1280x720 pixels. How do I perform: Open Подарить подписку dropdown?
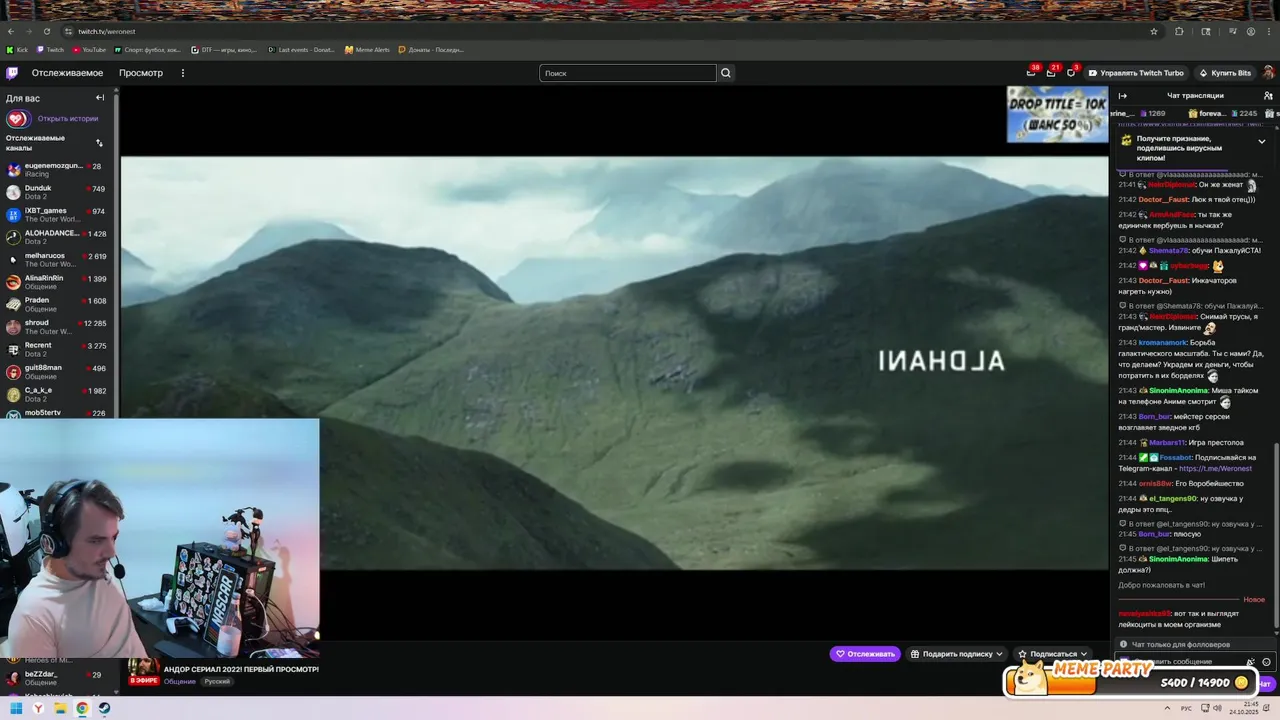[x=956, y=654]
